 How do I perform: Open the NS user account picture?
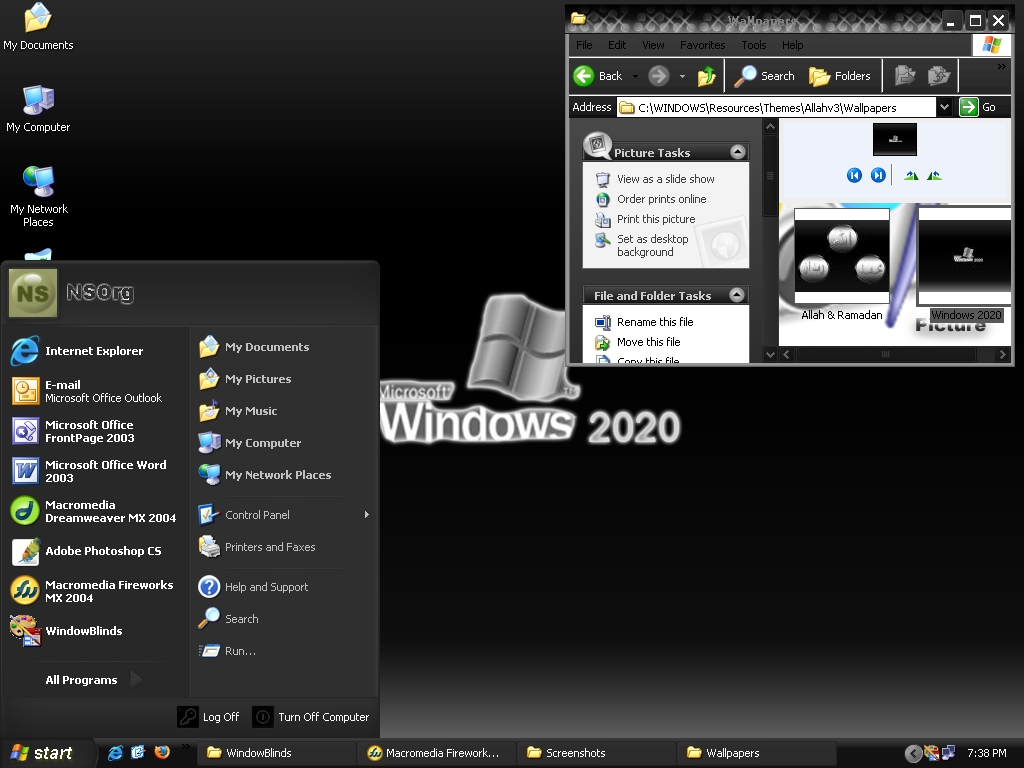(x=33, y=293)
